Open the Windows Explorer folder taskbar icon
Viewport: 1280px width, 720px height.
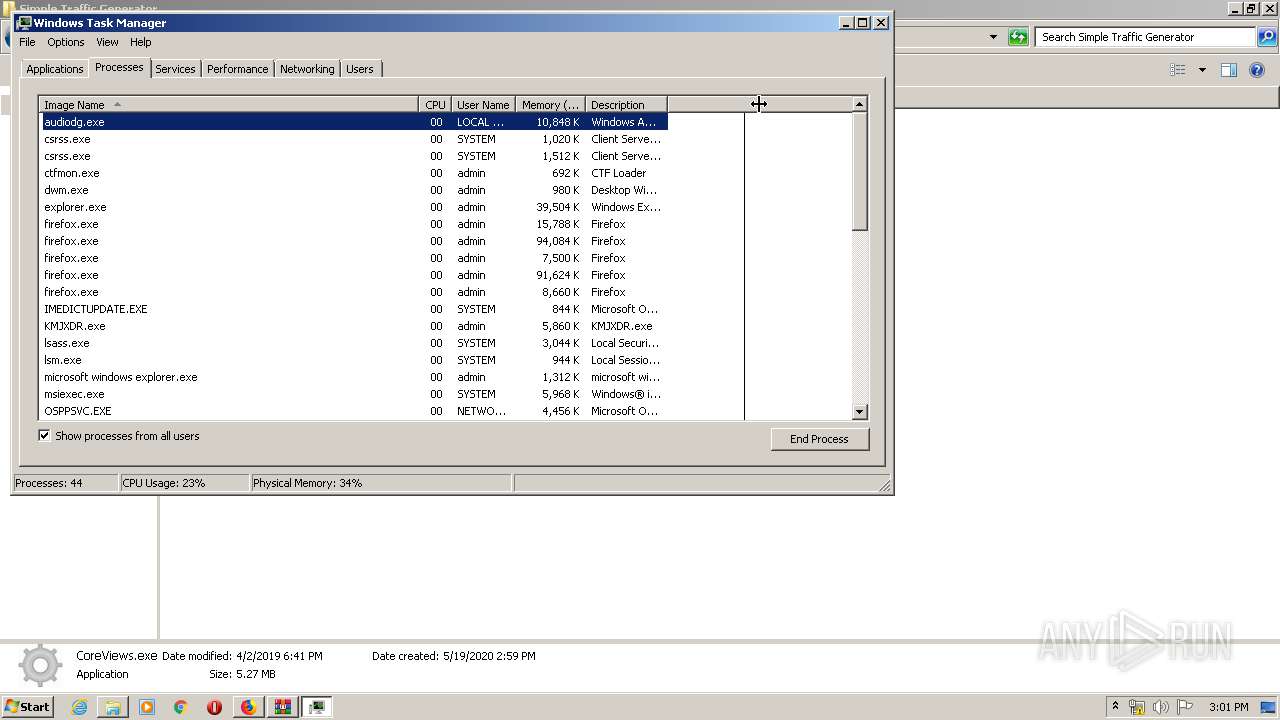113,707
